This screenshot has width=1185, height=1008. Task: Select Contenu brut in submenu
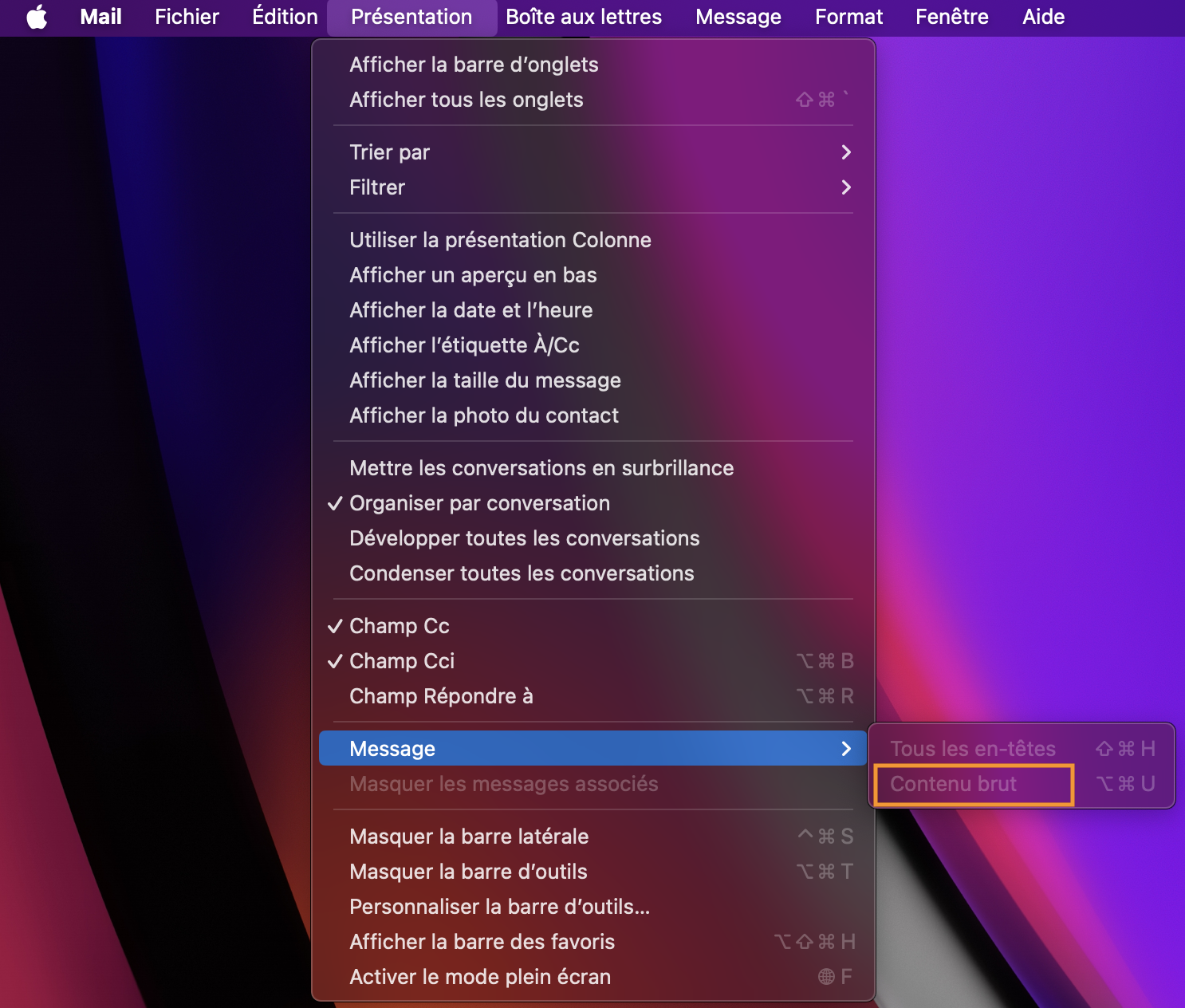tap(1022, 784)
